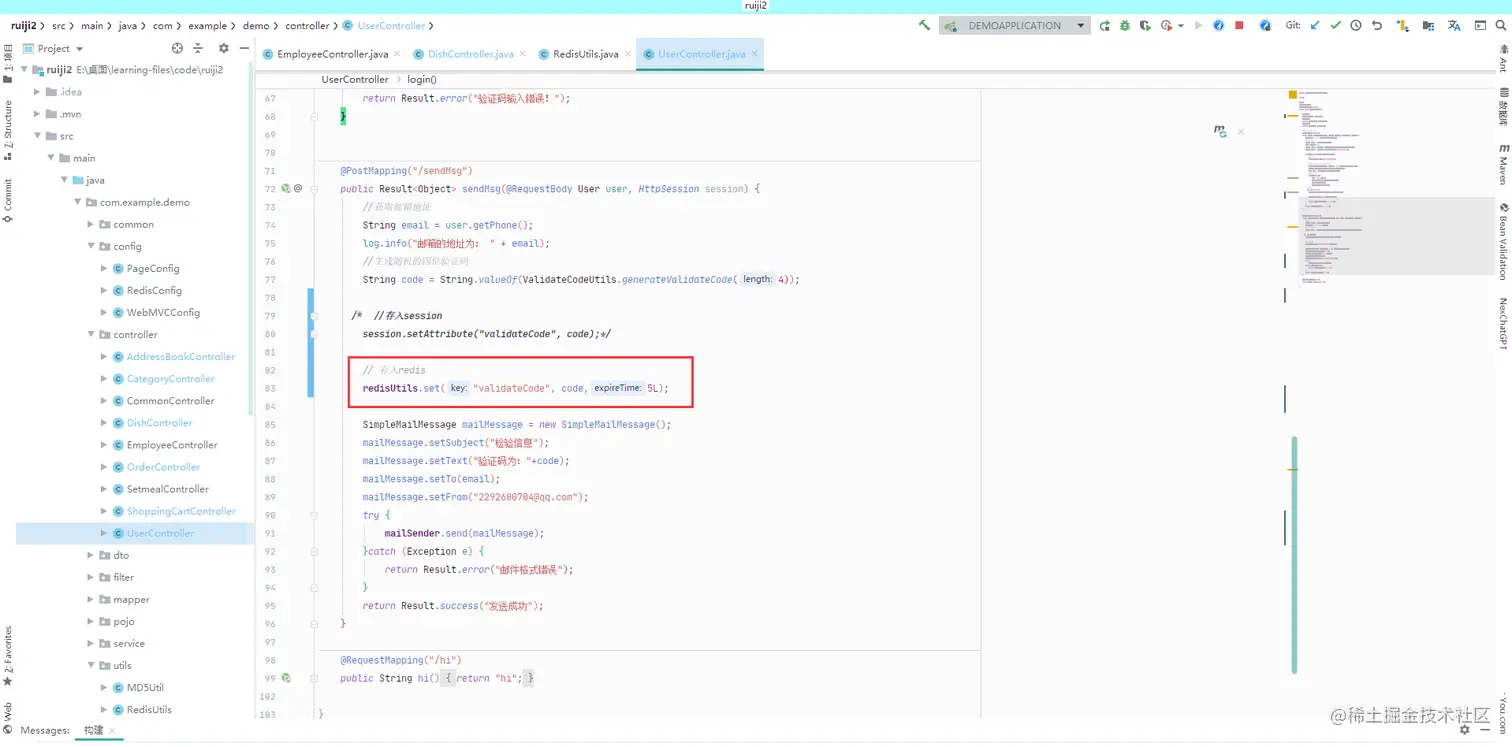Click the Git Rollback undo icon
Image resolution: width=1512 pixels, height=747 pixels.
point(1377,25)
